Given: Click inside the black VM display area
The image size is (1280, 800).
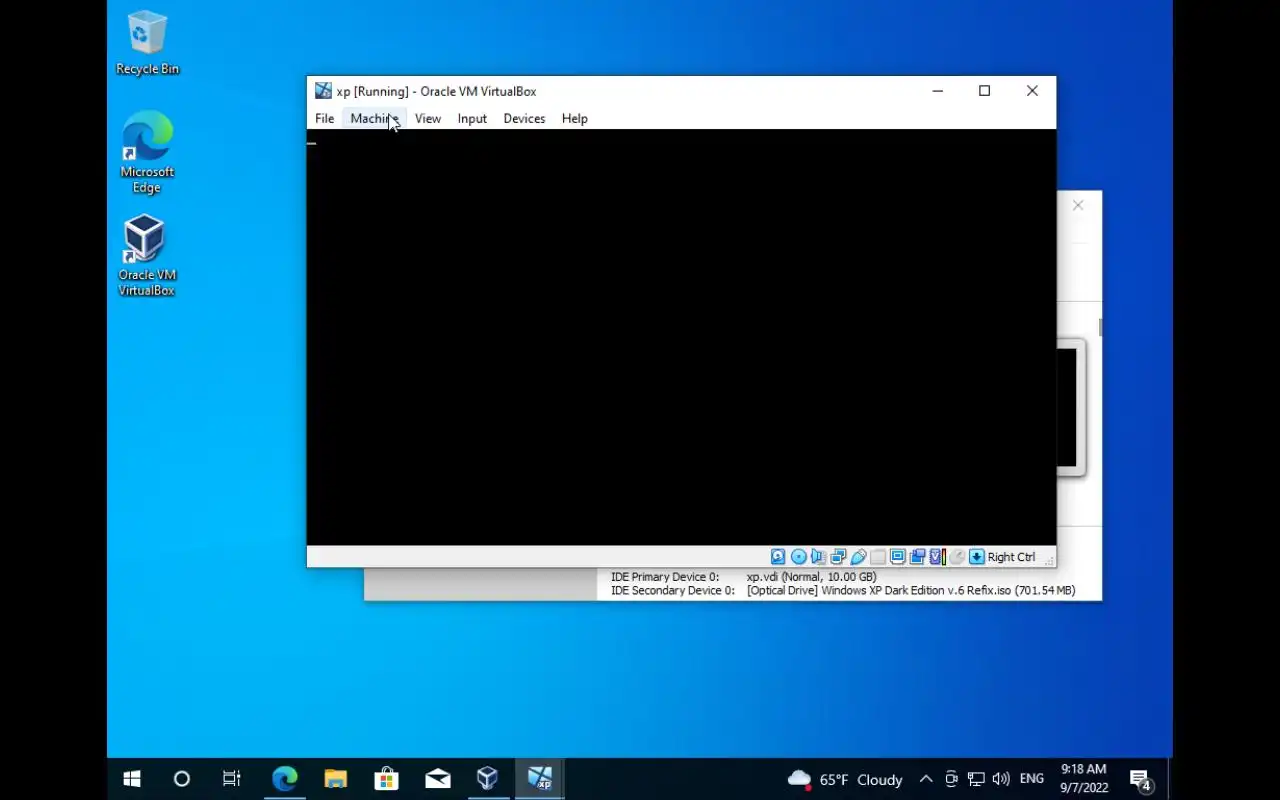Looking at the screenshot, I should (681, 337).
